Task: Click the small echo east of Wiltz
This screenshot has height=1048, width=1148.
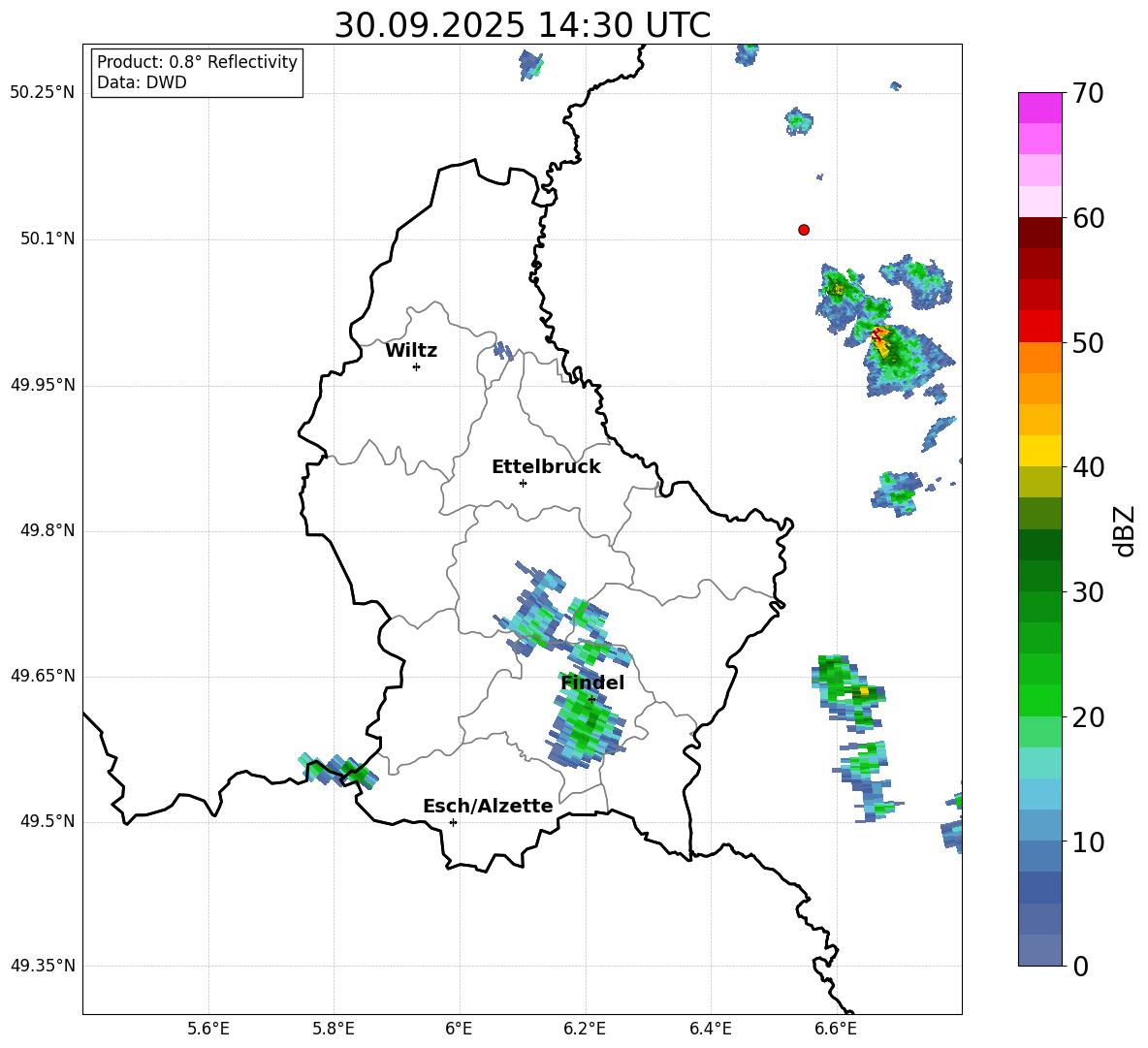Action: tap(503, 350)
